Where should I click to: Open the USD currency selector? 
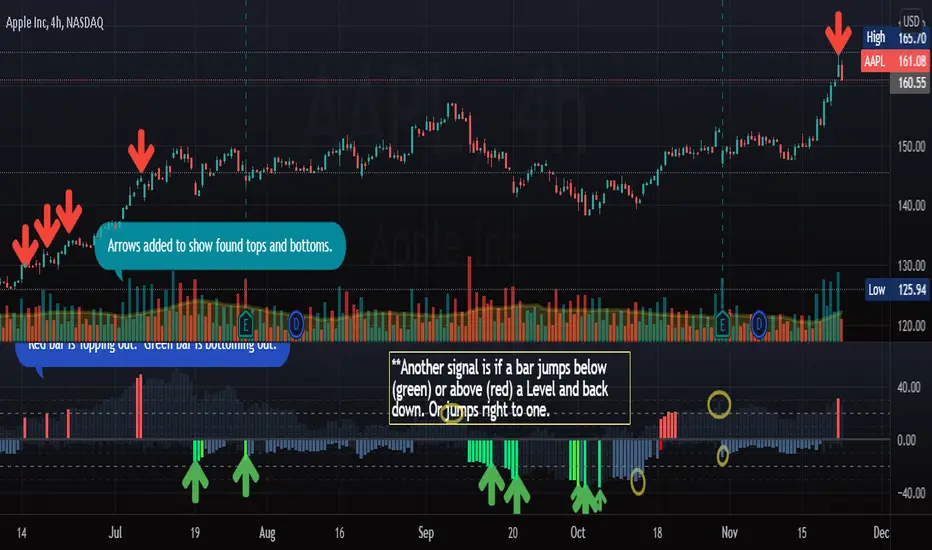point(911,21)
